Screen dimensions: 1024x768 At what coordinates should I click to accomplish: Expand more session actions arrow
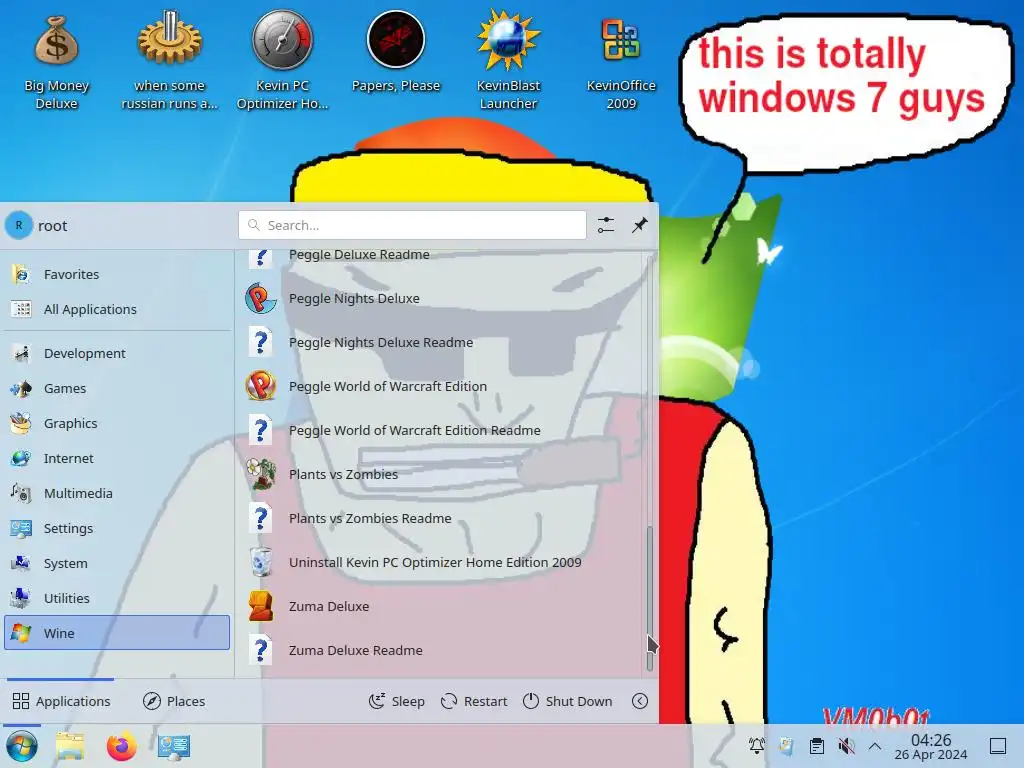pyautogui.click(x=640, y=701)
